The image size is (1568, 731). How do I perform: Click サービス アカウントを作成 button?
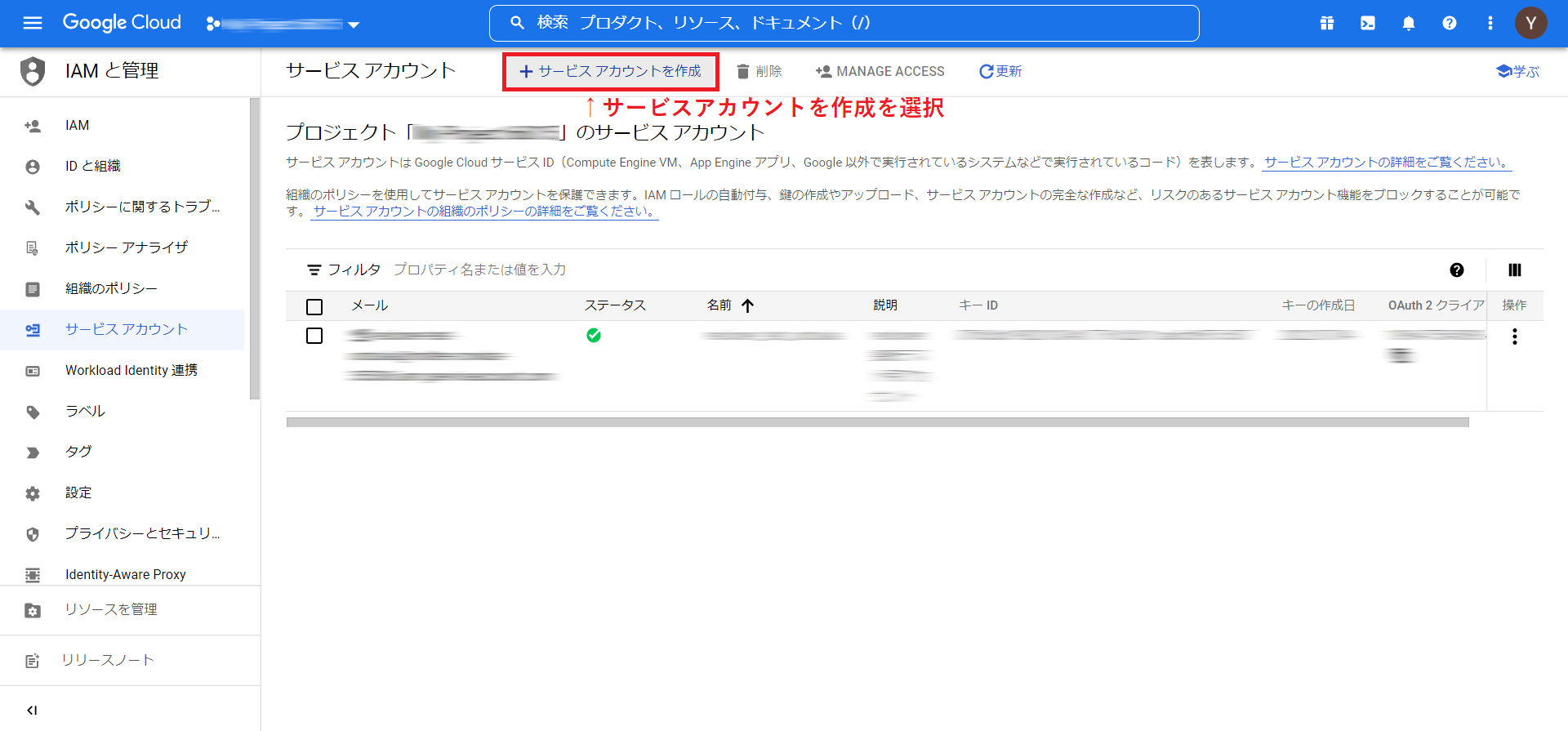click(x=610, y=72)
